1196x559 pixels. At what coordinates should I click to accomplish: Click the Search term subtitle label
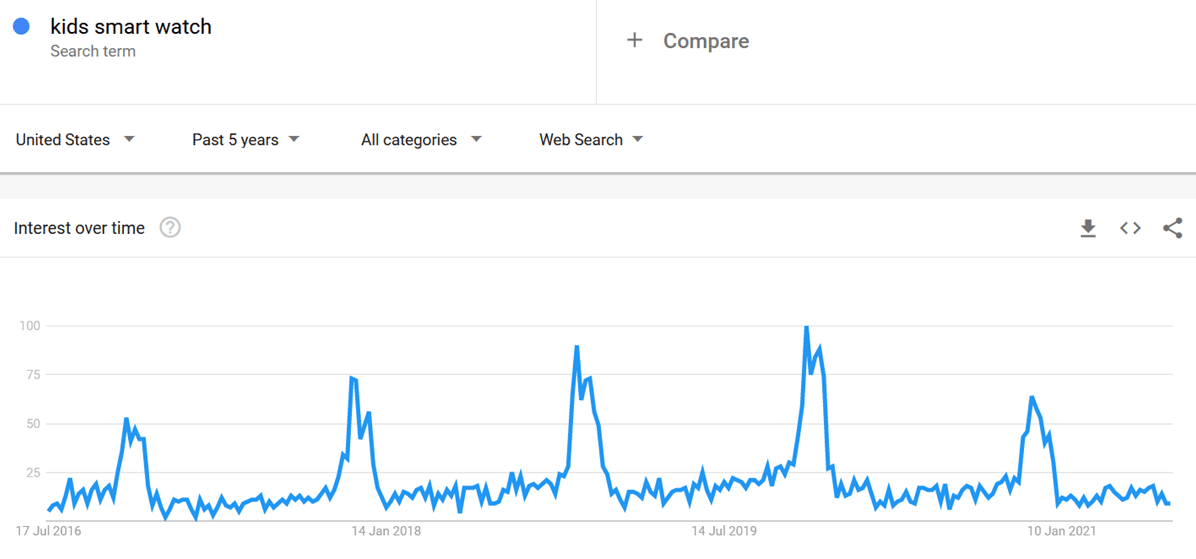click(x=93, y=51)
